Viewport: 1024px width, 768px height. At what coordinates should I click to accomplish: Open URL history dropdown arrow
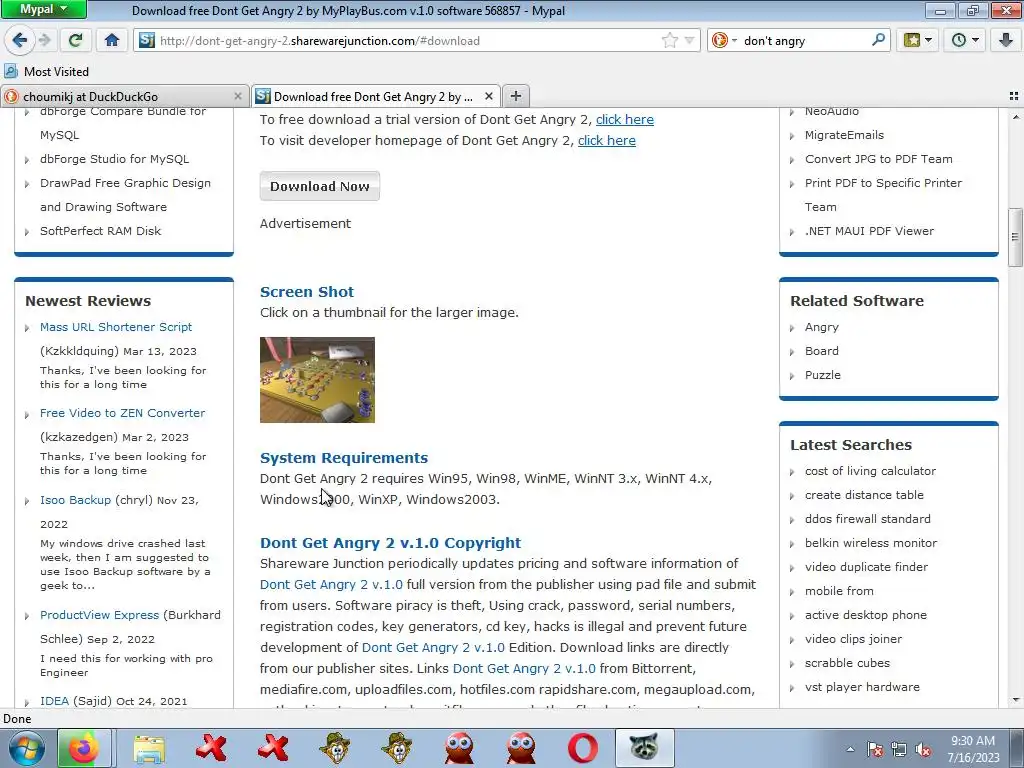click(x=689, y=40)
